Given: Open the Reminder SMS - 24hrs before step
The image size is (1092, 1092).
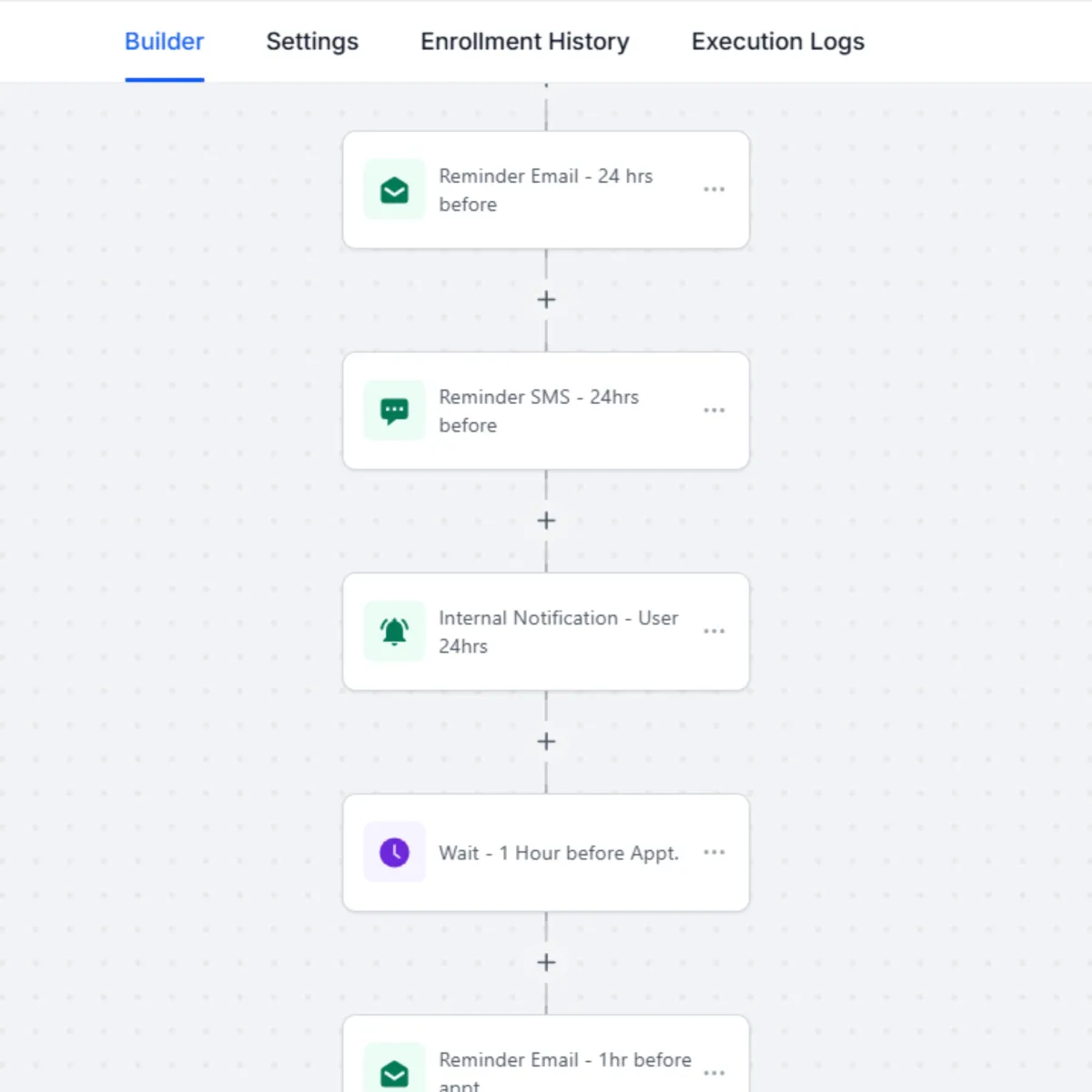Looking at the screenshot, I should click(539, 411).
